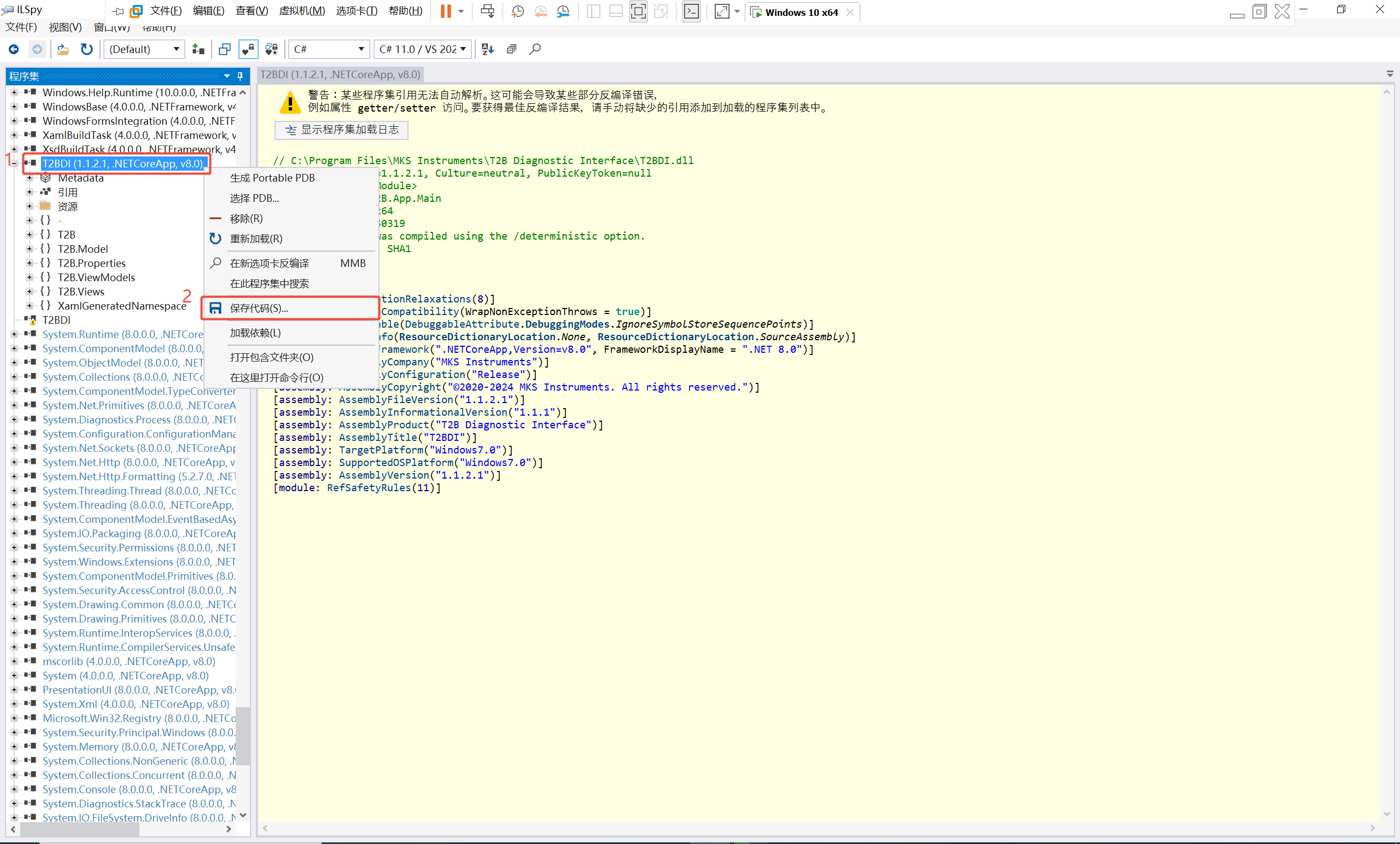Click the manage assembly lists icon
This screenshot has height=844, width=1400.
[x=199, y=49]
